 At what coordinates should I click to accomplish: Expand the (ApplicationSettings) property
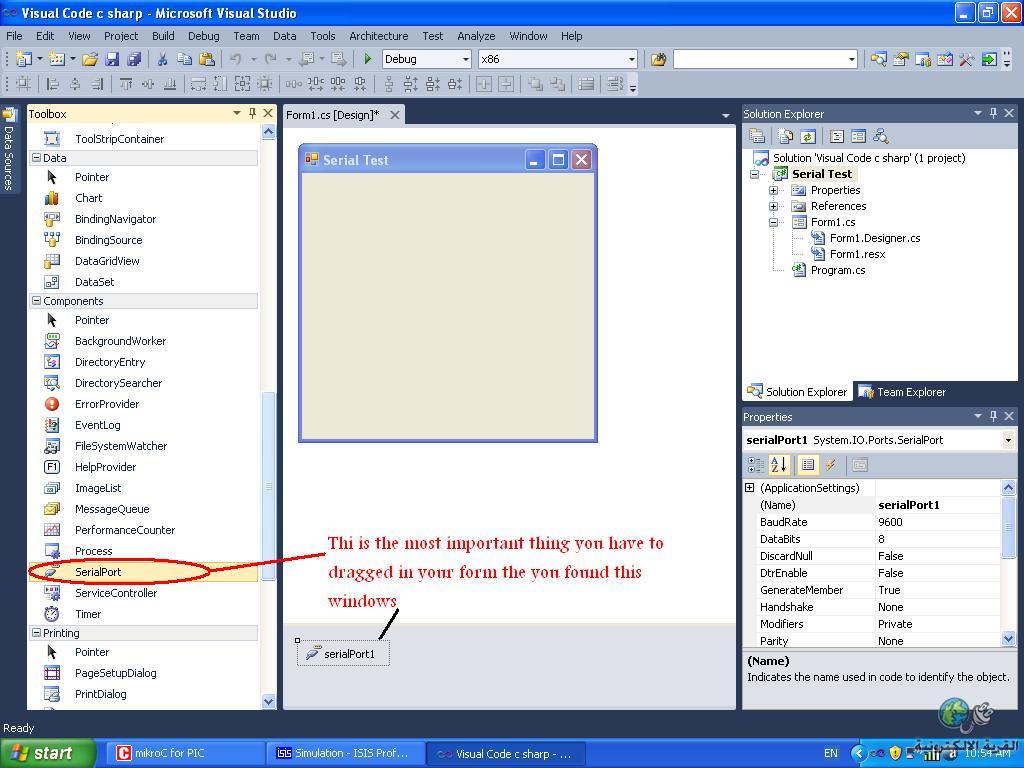[750, 488]
